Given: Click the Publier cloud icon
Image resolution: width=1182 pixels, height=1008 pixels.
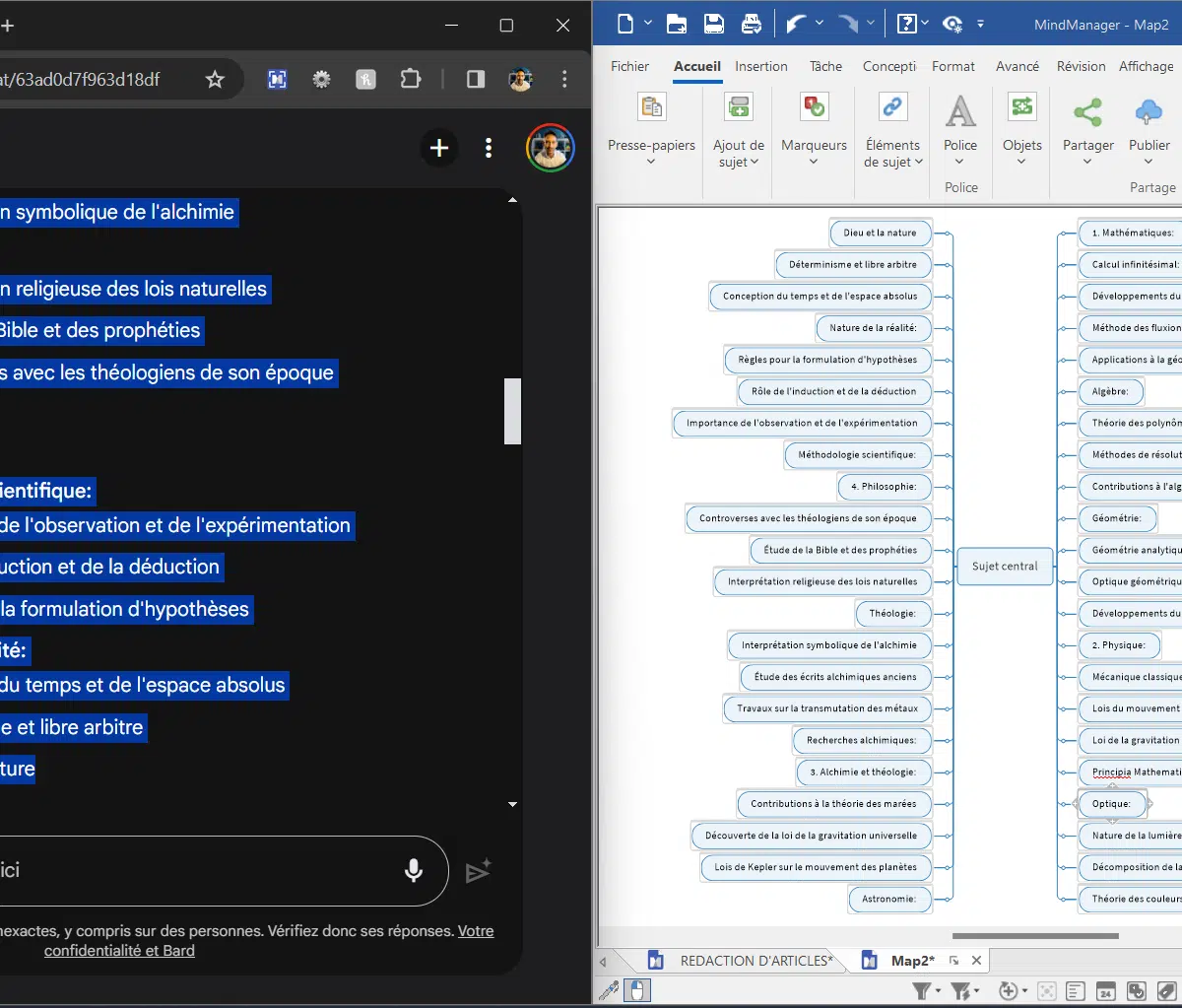Looking at the screenshot, I should 1149,111.
